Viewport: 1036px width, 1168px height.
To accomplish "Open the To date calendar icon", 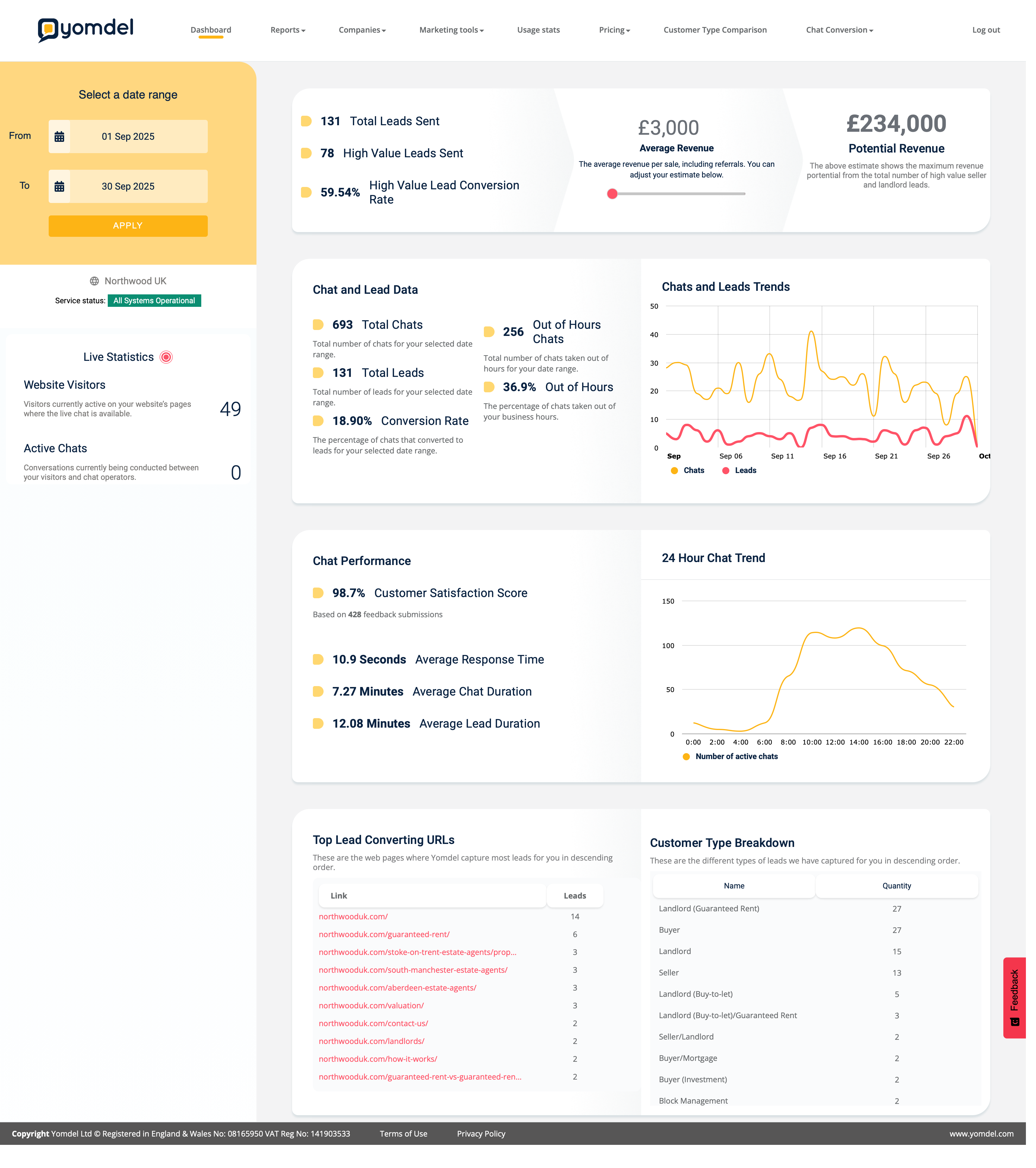I will [59, 186].
